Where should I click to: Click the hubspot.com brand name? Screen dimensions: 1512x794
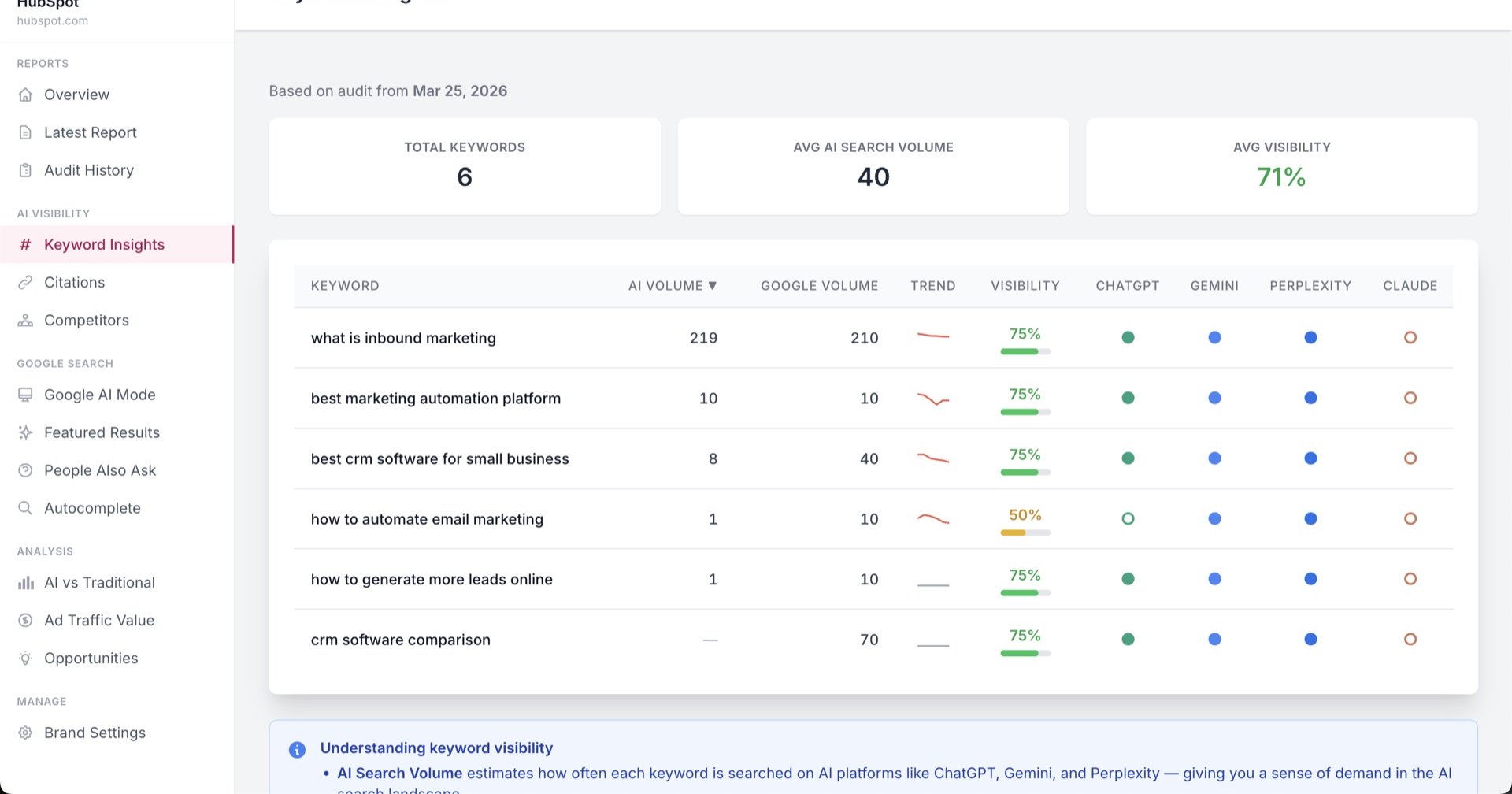53,21
